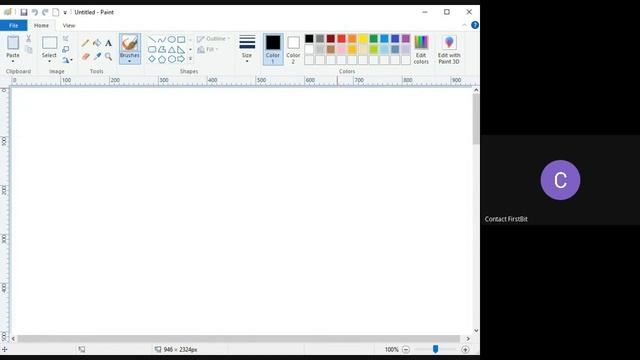Screen dimensions: 640x360
Task: Activate the Color 2 background button
Action: point(293,49)
